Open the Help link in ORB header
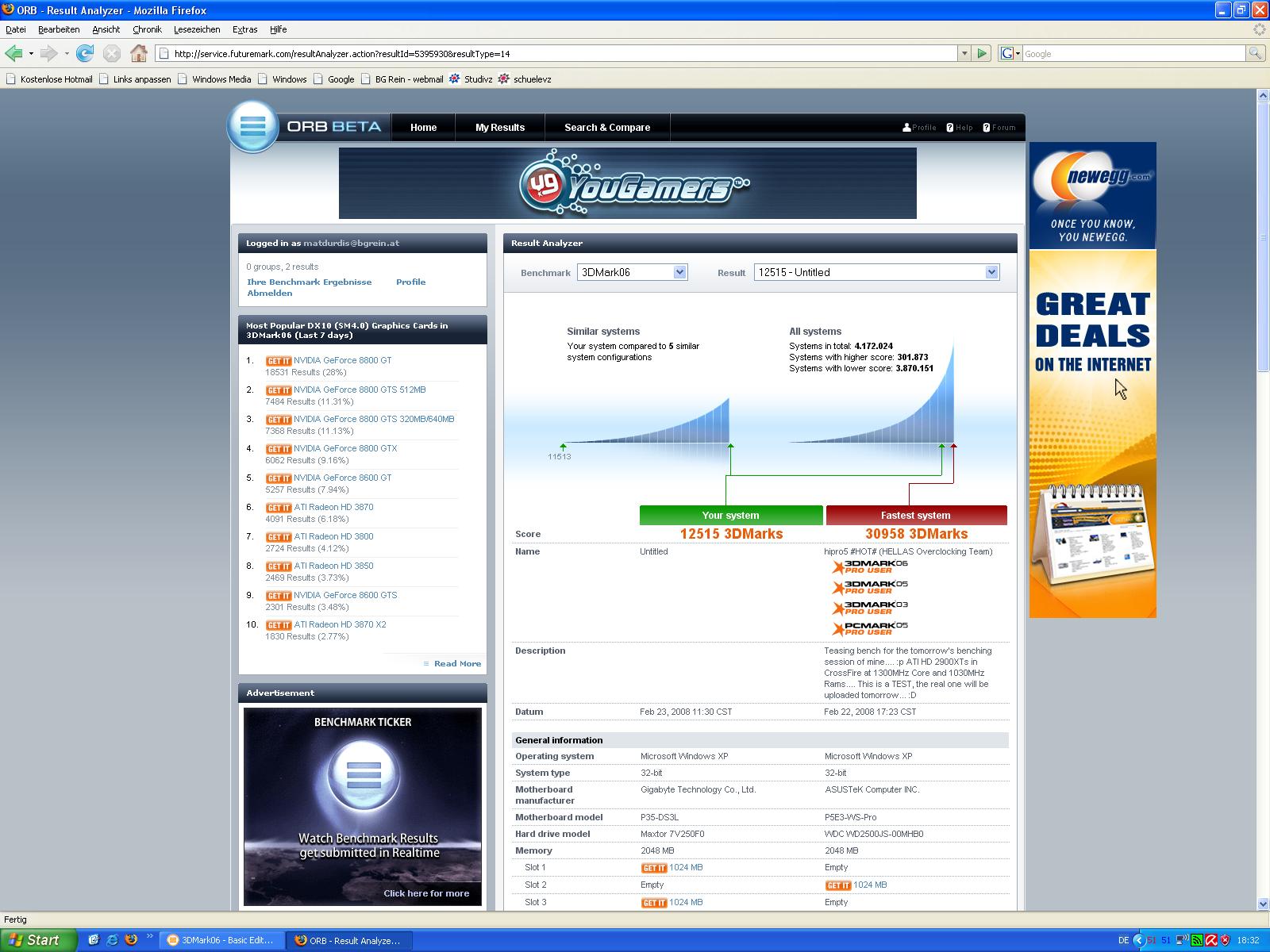This screenshot has width=1270, height=952. 960,127
